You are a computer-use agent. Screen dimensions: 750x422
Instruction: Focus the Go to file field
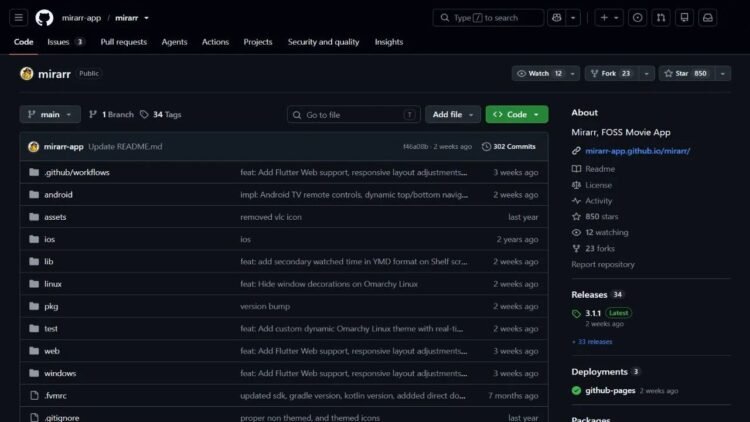click(353, 115)
